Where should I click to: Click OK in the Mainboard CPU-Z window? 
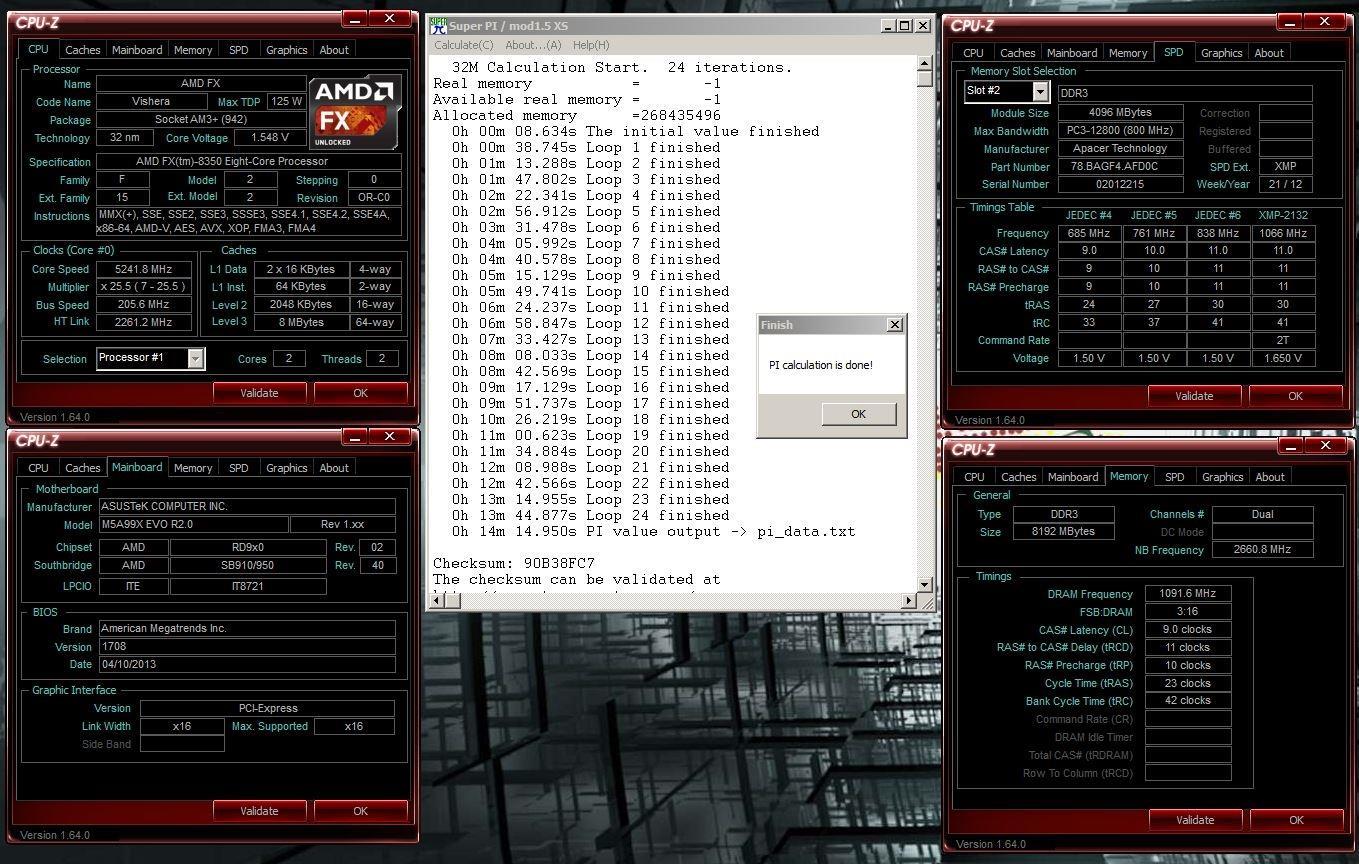click(360, 811)
